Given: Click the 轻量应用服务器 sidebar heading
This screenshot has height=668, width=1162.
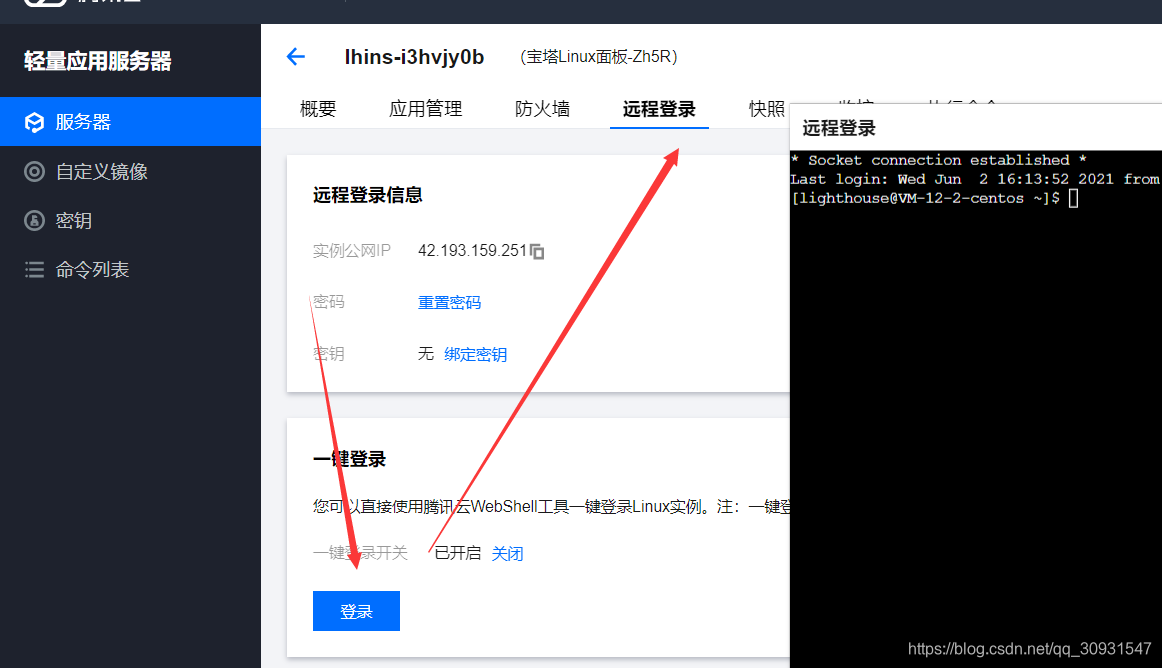Looking at the screenshot, I should pyautogui.click(x=98, y=61).
